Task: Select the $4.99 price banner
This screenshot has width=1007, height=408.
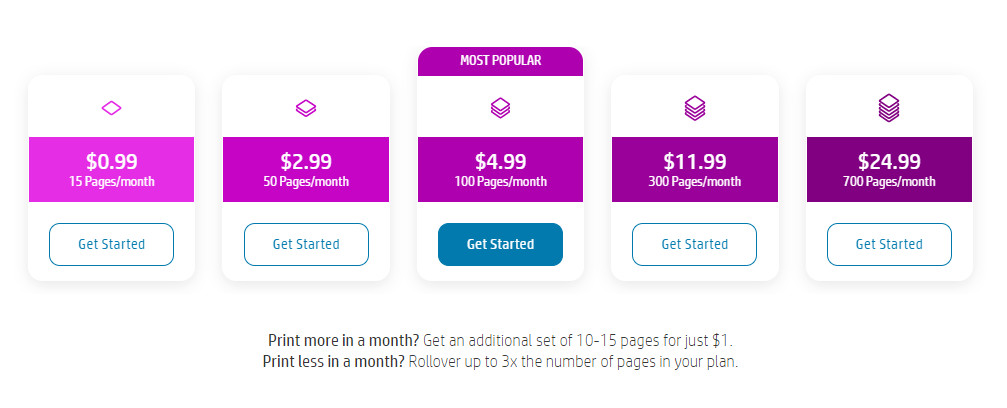Action: pos(500,170)
